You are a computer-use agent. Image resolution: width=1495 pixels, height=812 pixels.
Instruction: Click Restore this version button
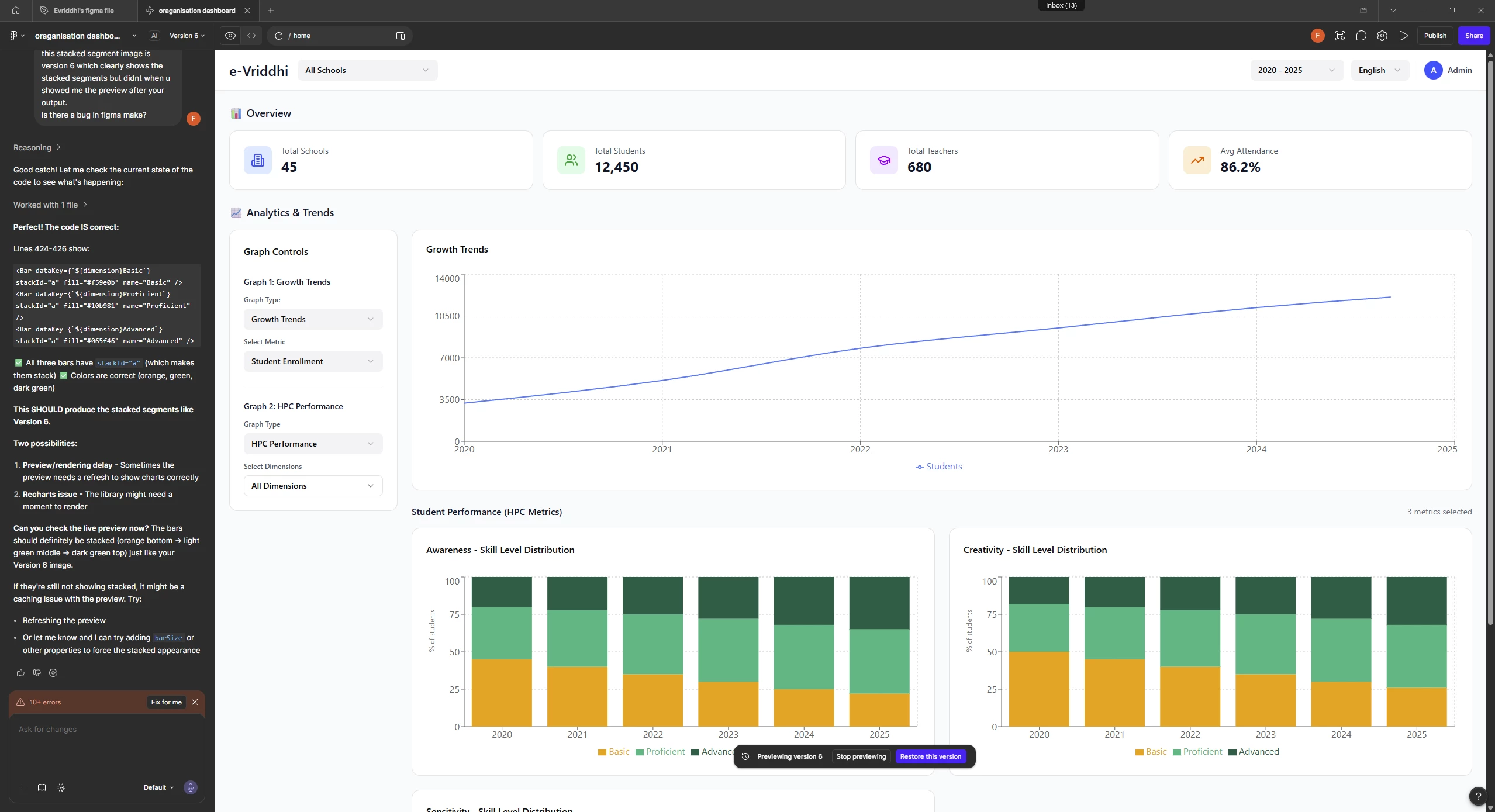[930, 756]
